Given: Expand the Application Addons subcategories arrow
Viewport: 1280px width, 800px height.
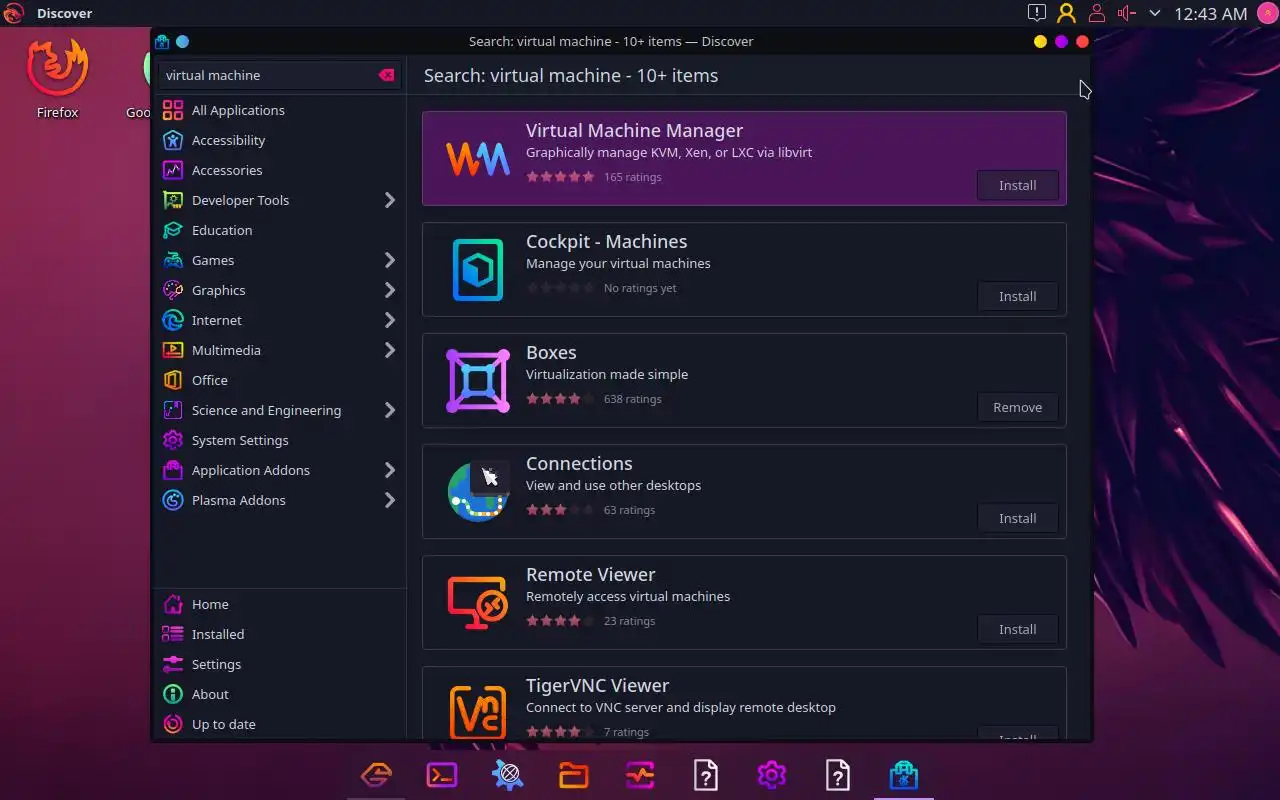Looking at the screenshot, I should tap(390, 470).
